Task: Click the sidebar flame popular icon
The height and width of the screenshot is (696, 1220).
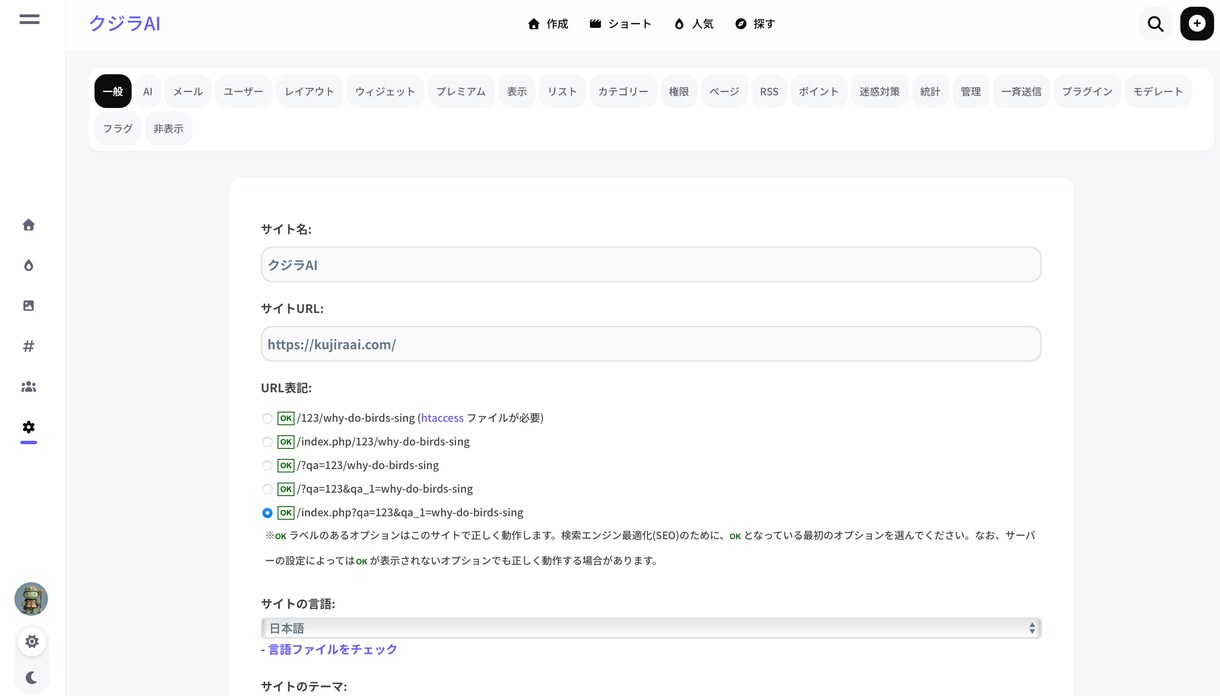Action: pos(29,265)
